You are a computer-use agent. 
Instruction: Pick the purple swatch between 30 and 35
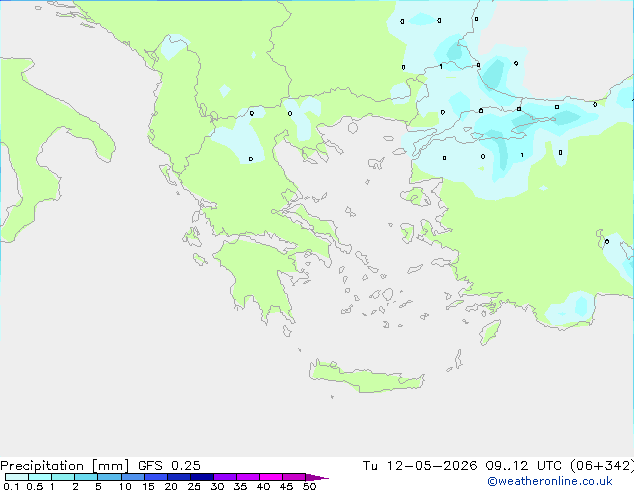coord(225,477)
